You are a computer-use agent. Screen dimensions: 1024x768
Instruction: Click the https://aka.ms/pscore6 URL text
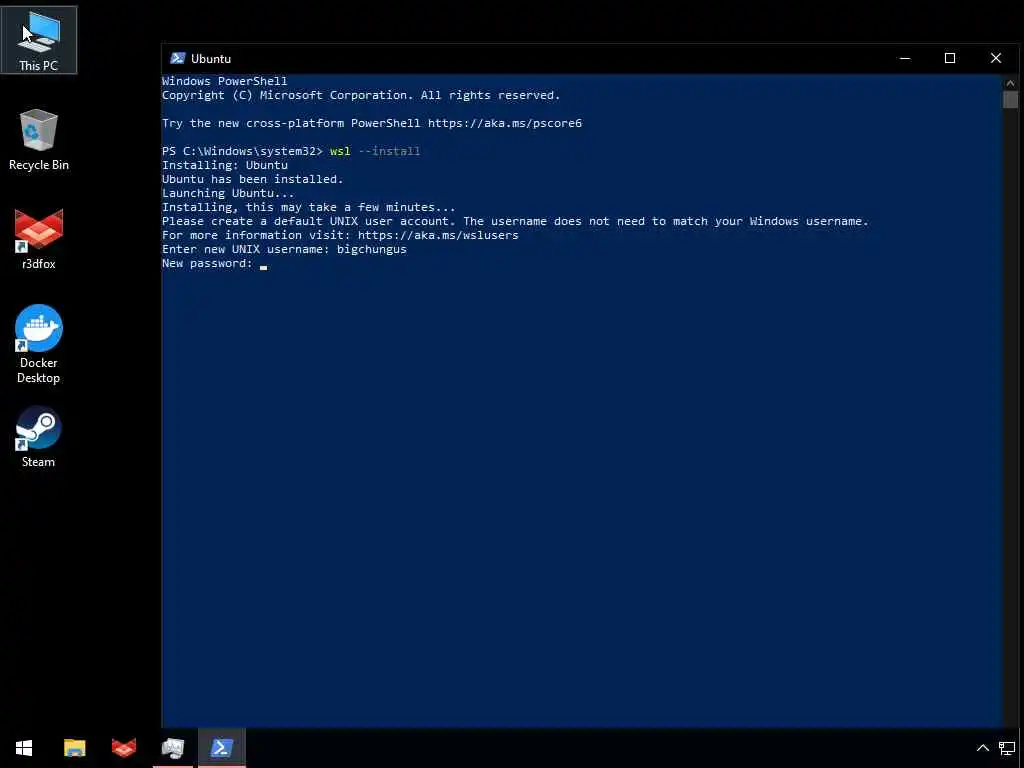point(505,123)
